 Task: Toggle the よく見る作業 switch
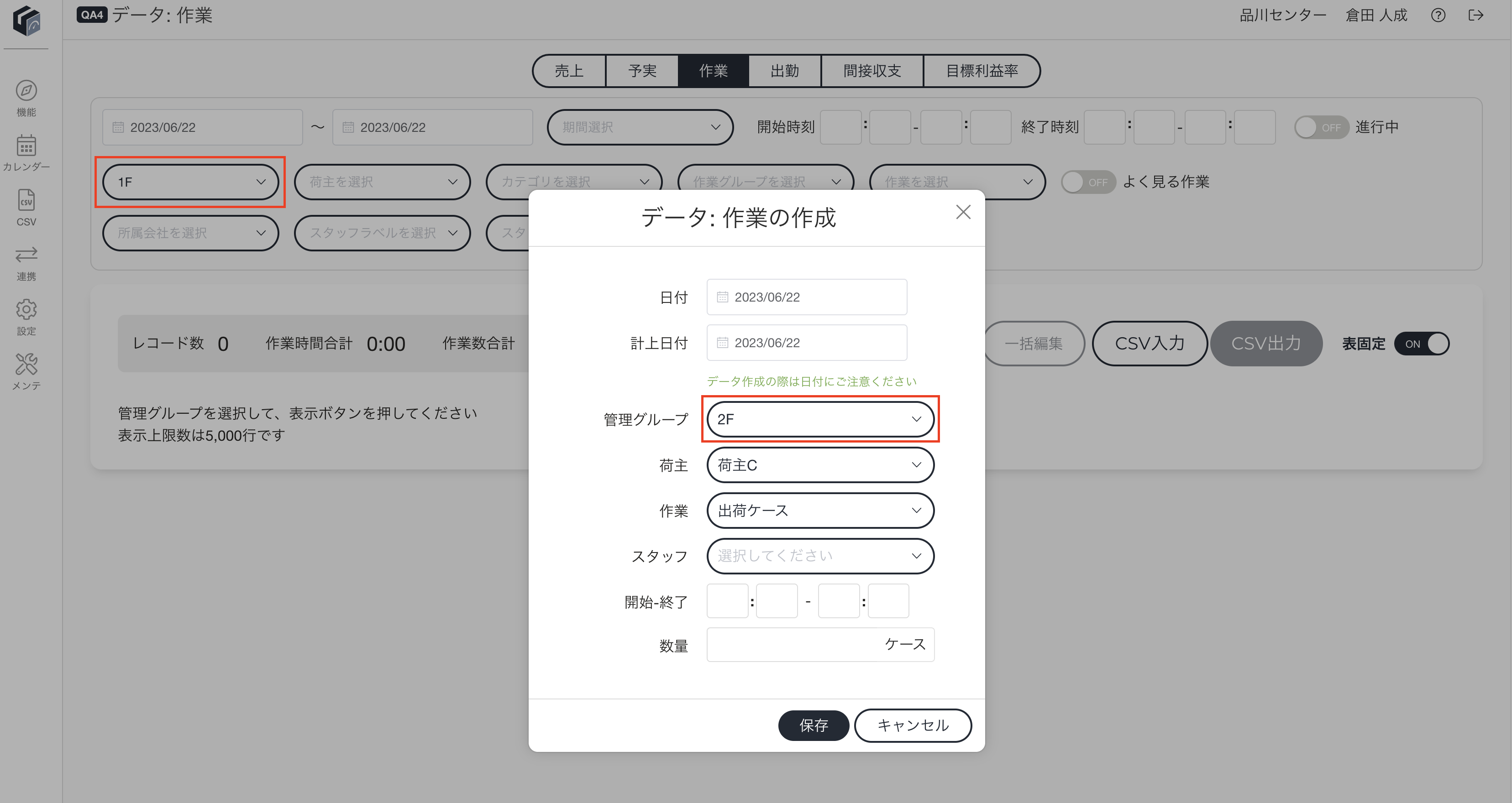click(x=1088, y=182)
